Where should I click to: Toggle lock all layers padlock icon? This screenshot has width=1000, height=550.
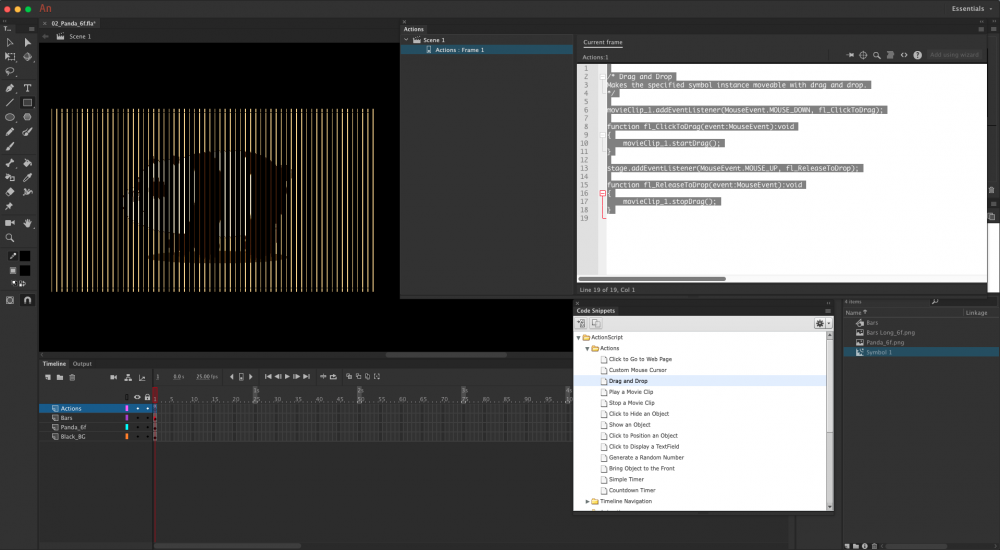(x=147, y=397)
